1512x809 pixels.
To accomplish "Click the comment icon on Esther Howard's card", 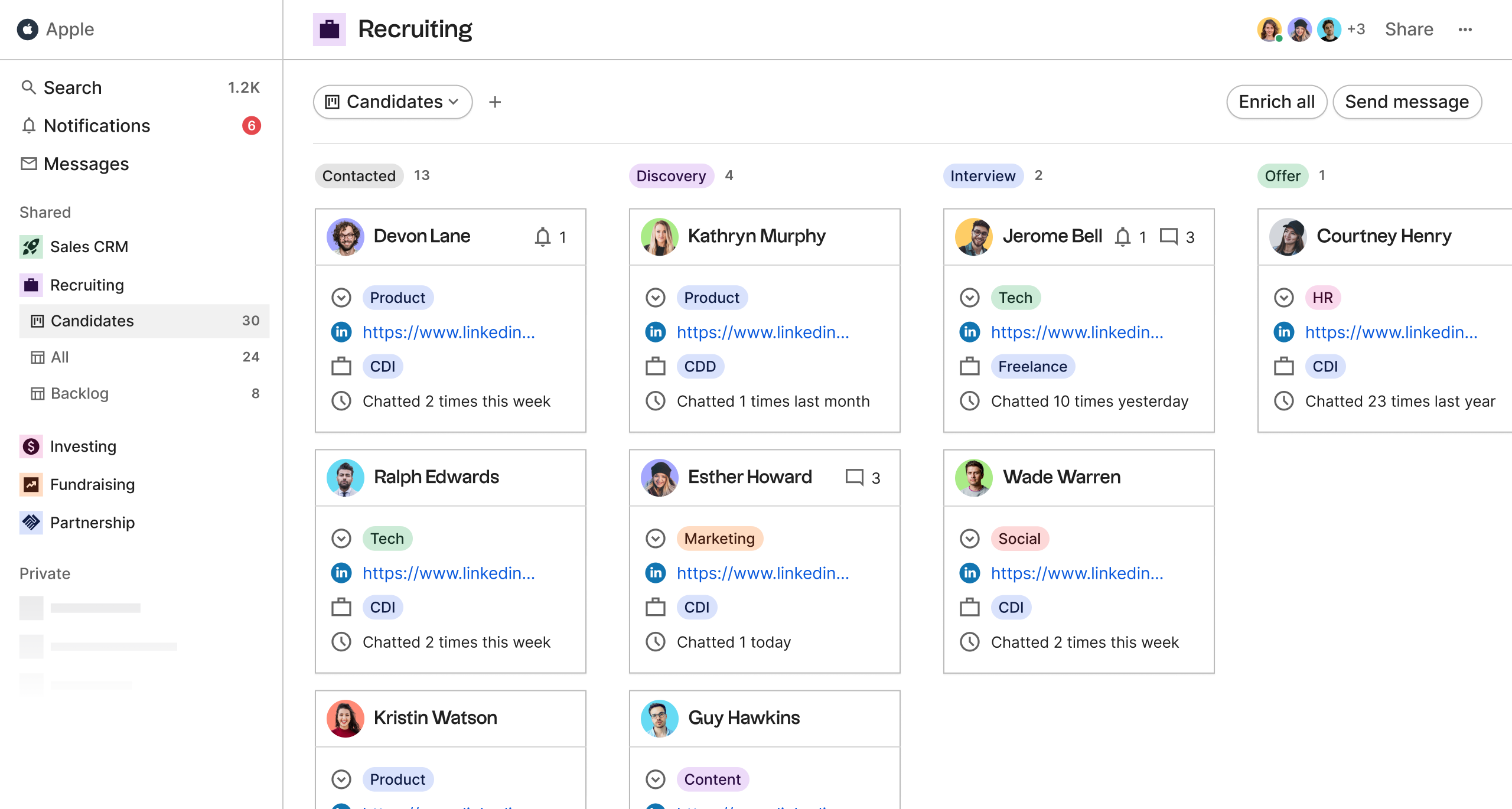I will point(854,477).
